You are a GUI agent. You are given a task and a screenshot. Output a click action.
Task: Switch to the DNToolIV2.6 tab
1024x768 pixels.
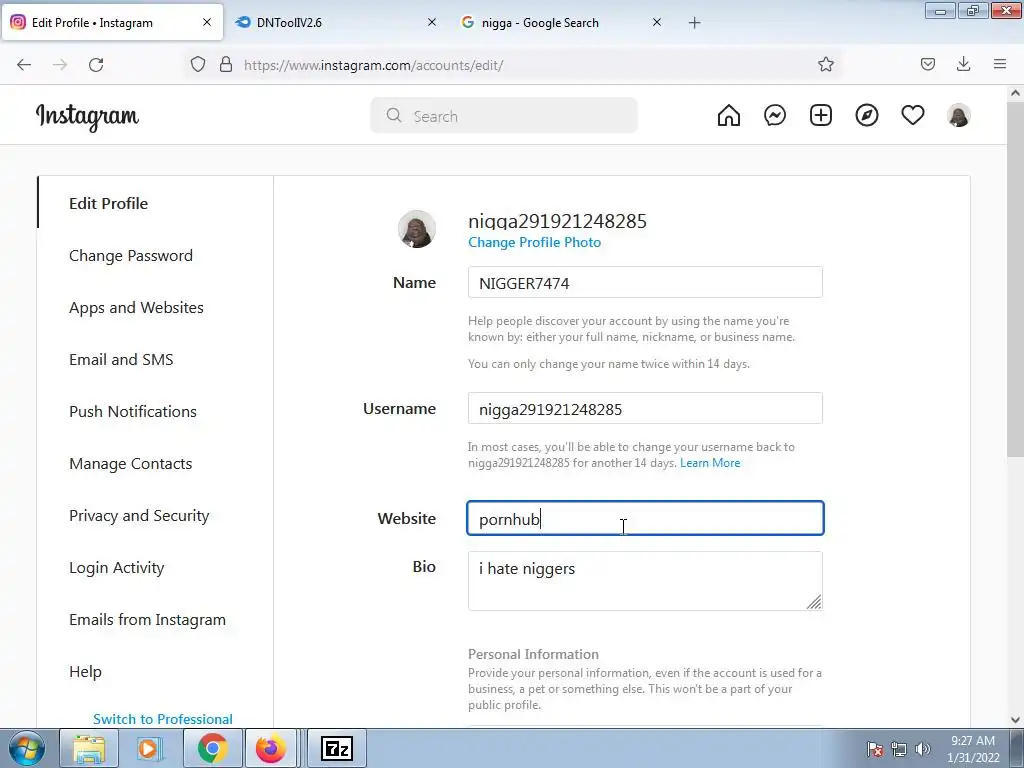click(x=337, y=23)
